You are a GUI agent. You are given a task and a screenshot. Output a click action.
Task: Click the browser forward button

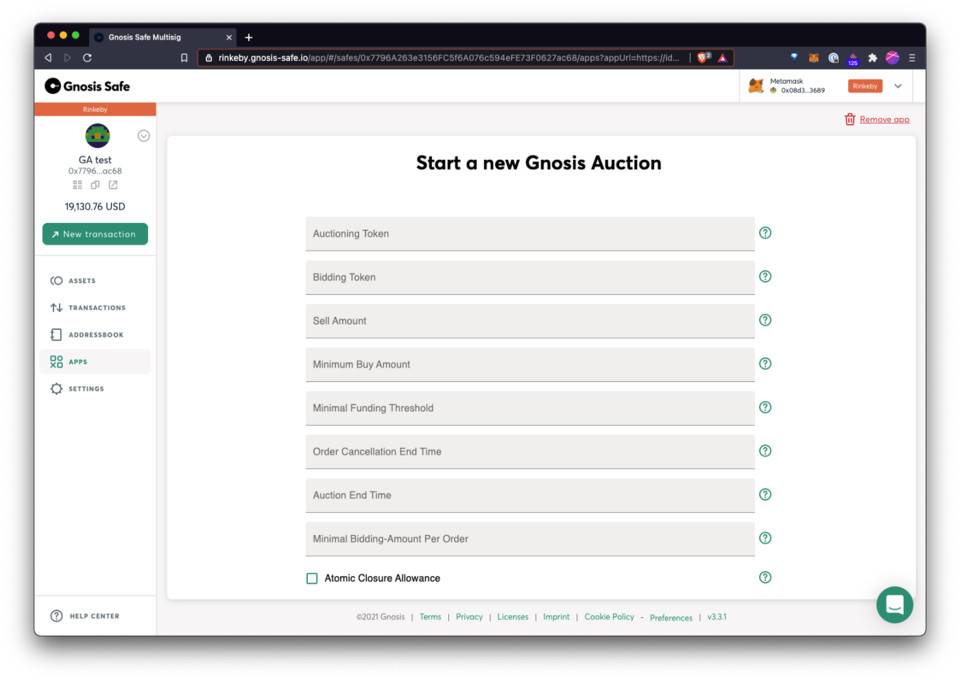point(67,58)
